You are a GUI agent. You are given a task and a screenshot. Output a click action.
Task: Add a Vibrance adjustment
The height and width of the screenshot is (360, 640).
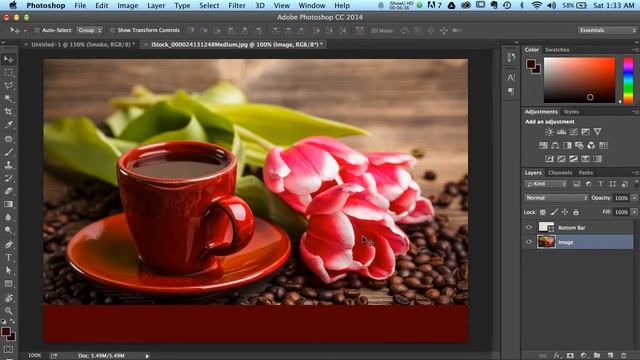pos(598,132)
